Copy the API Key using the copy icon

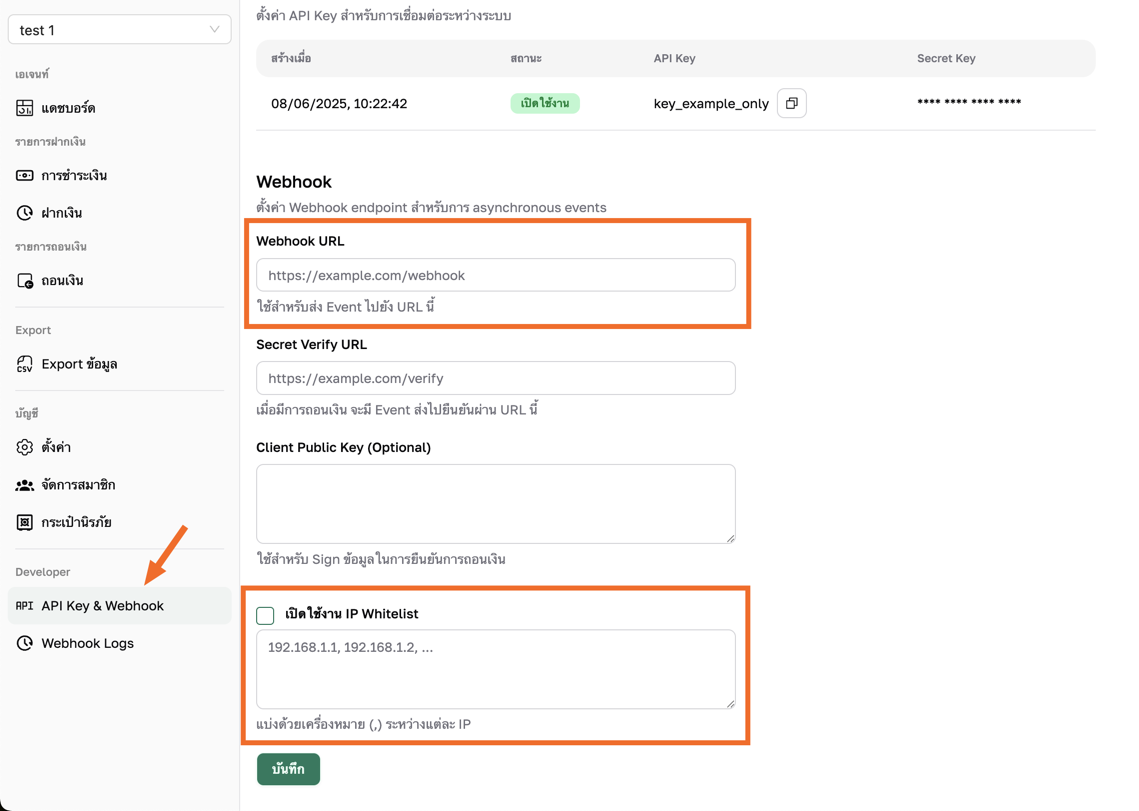[791, 103]
